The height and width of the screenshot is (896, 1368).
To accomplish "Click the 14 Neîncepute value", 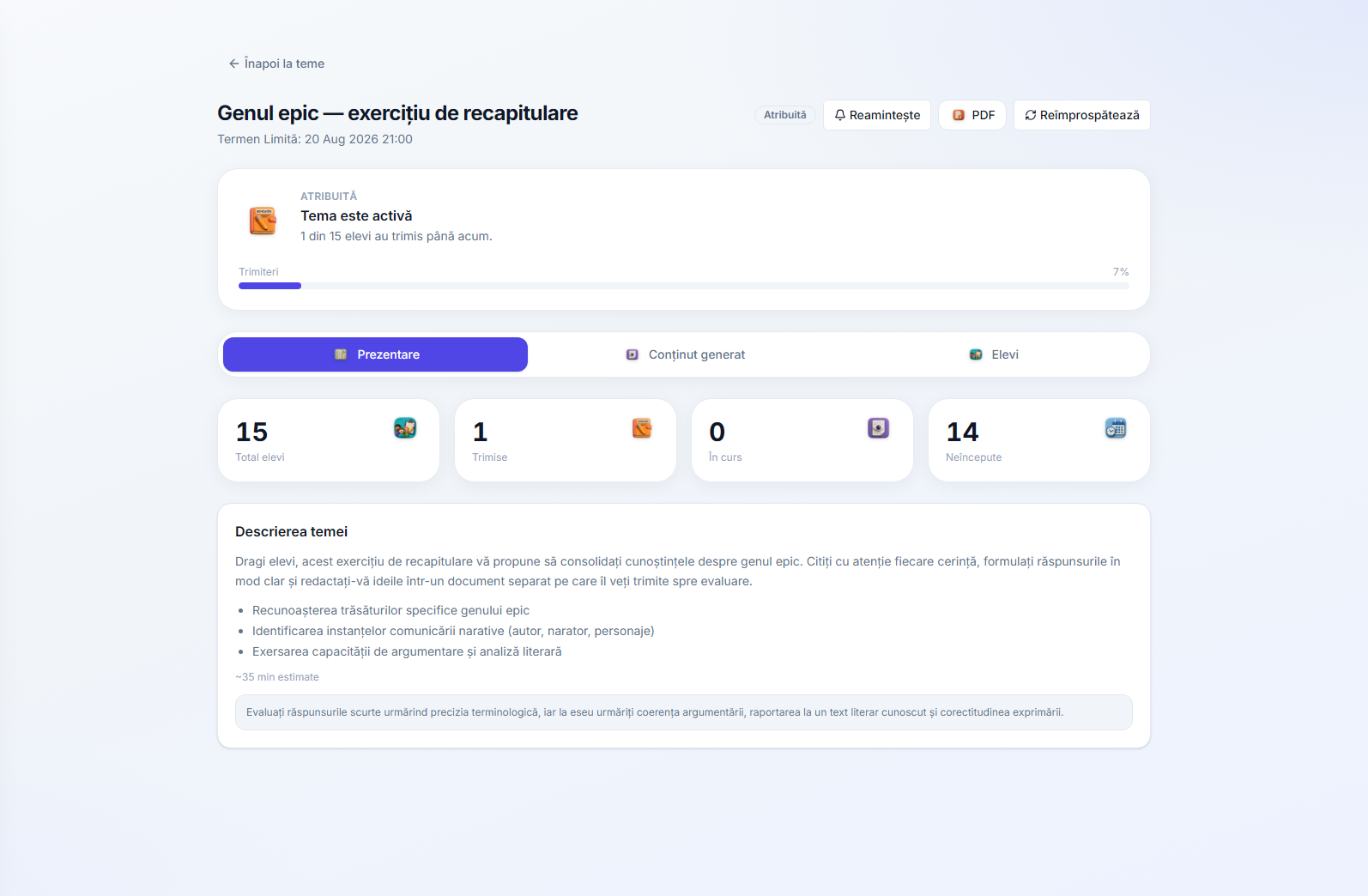I will pyautogui.click(x=963, y=432).
